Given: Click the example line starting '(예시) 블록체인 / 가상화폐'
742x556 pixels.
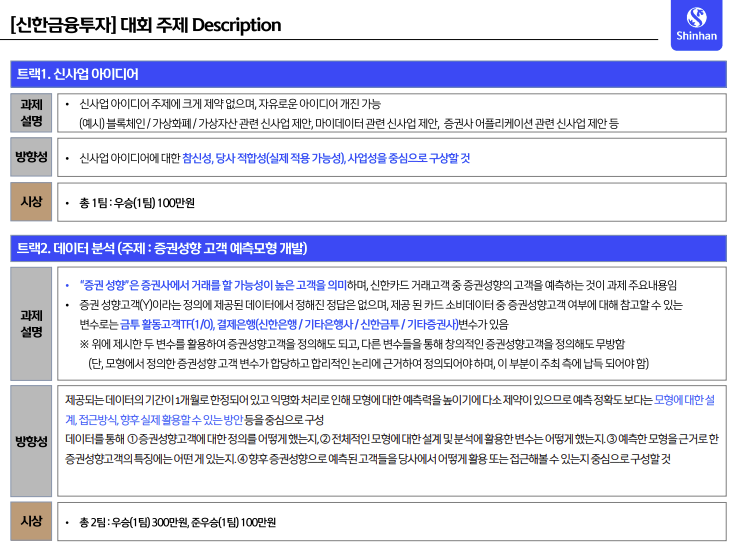Looking at the screenshot, I should [x=349, y=124].
